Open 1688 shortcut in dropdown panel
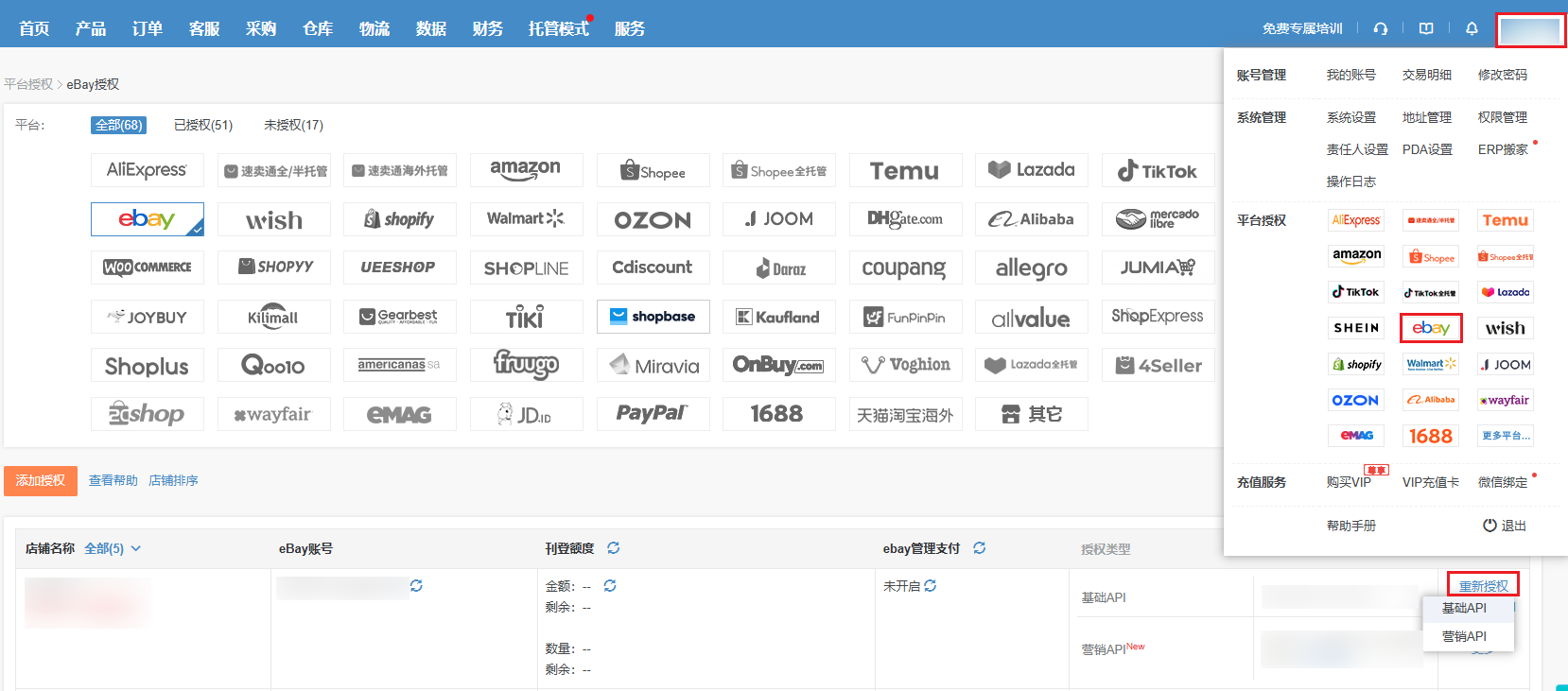Viewport: 1568px width, 691px height. [x=1431, y=436]
